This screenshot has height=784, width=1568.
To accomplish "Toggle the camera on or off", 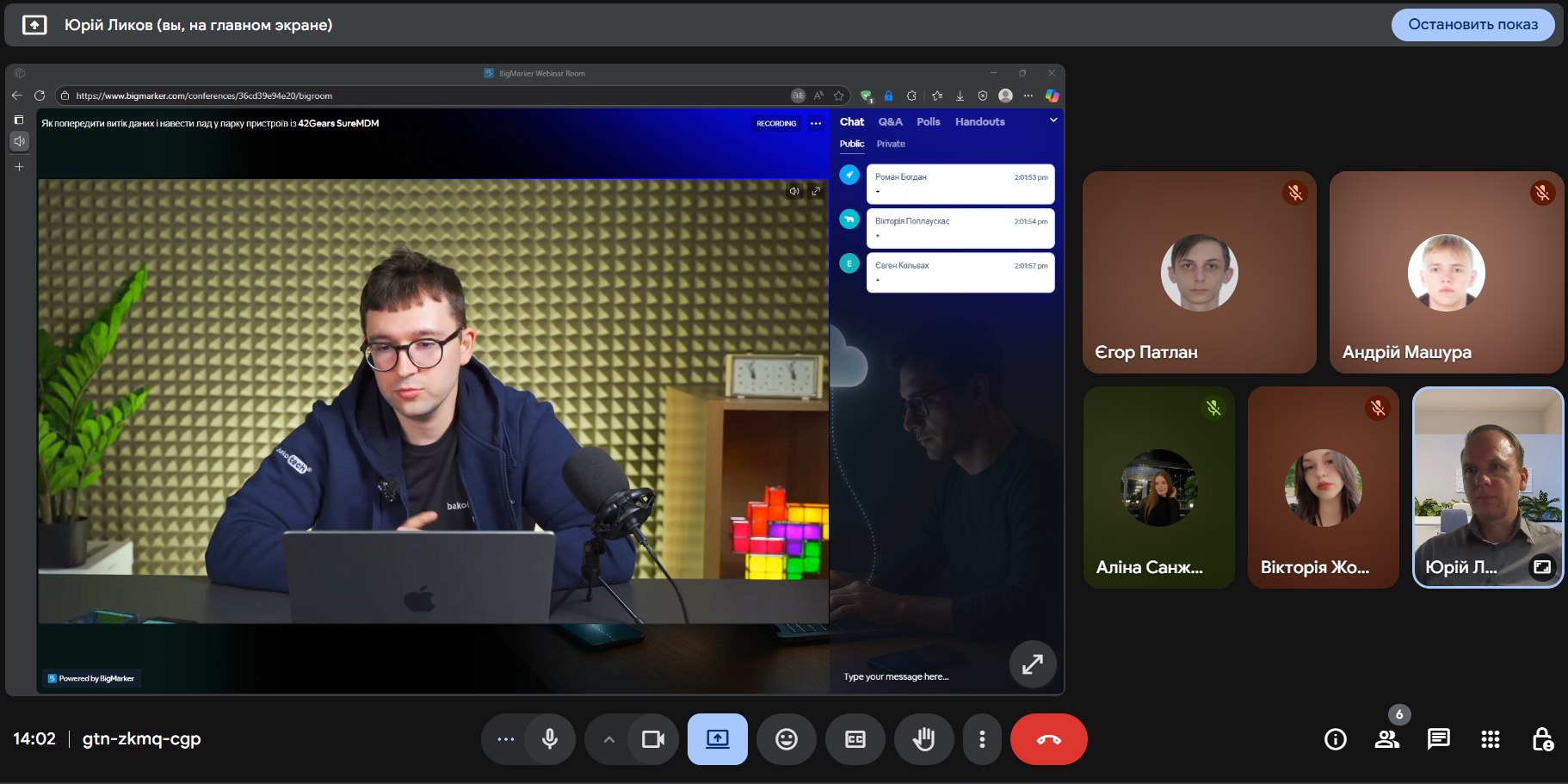I will (653, 739).
